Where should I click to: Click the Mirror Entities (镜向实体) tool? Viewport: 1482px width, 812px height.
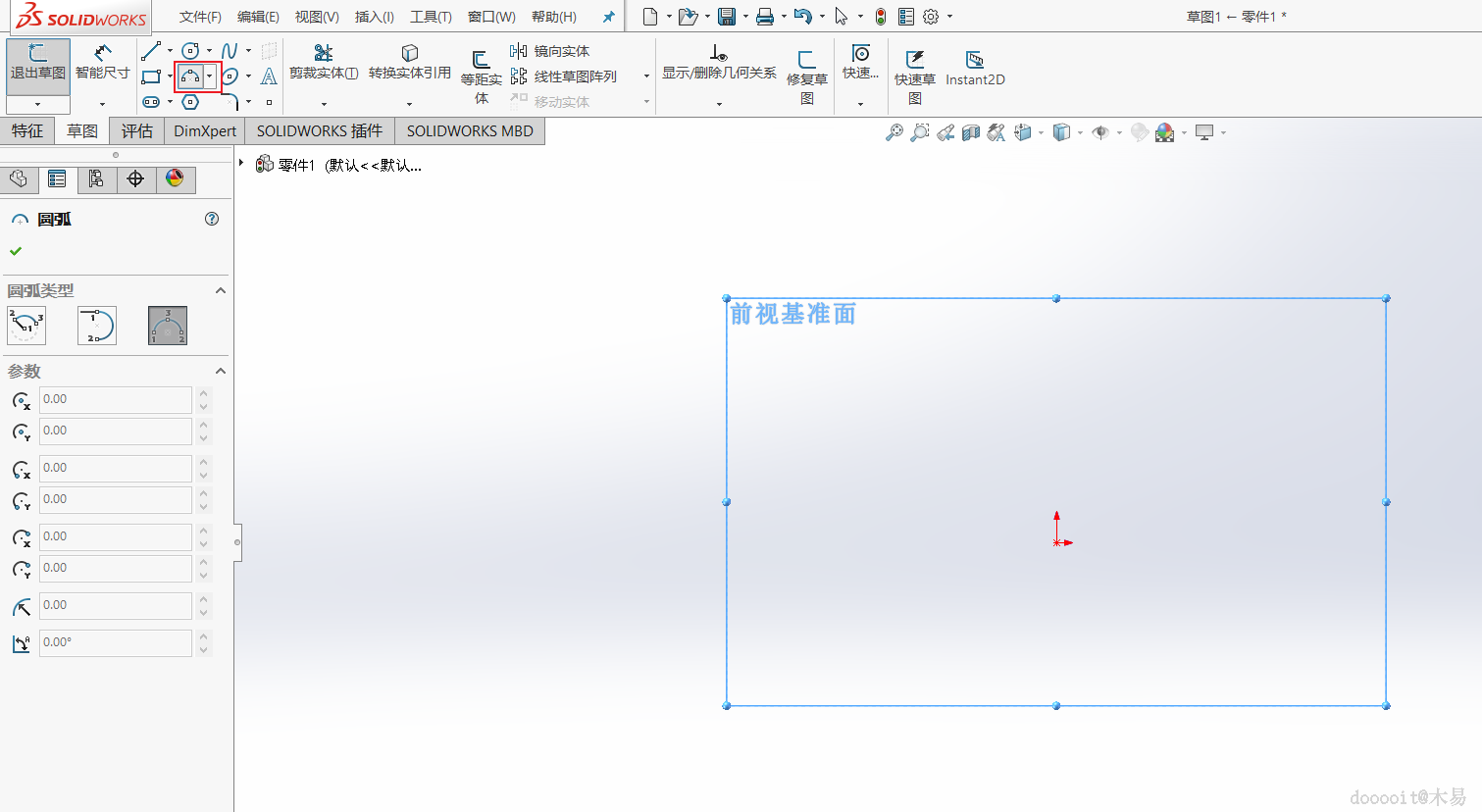[x=550, y=51]
